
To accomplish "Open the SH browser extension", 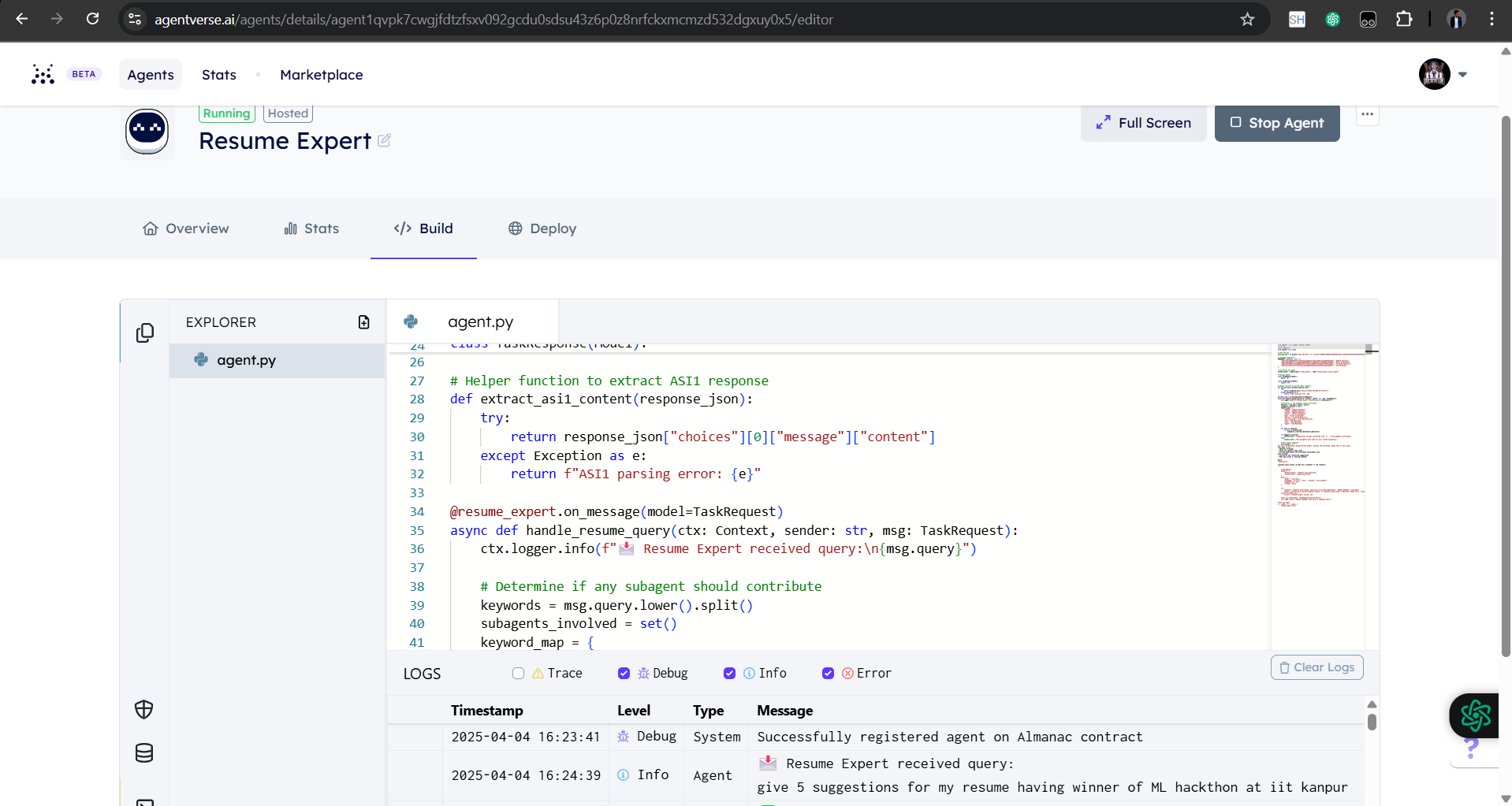I will [x=1297, y=19].
